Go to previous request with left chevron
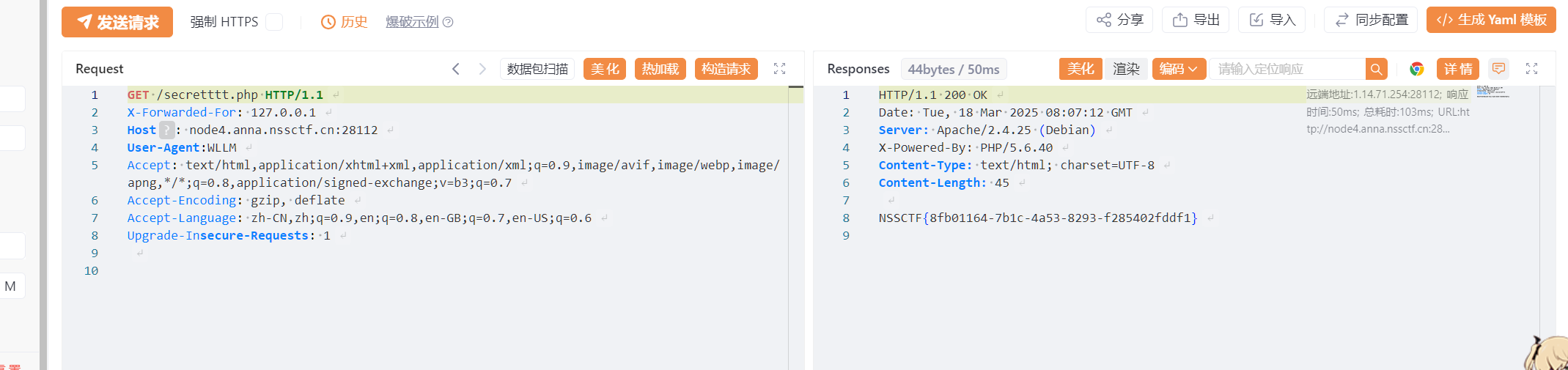This screenshot has width=1568, height=370. 456,69
